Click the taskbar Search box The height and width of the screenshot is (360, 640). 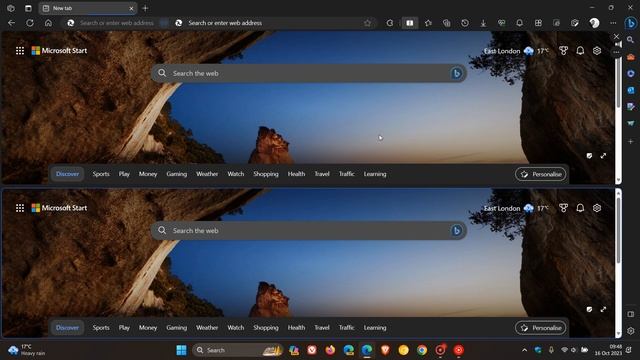coord(238,350)
